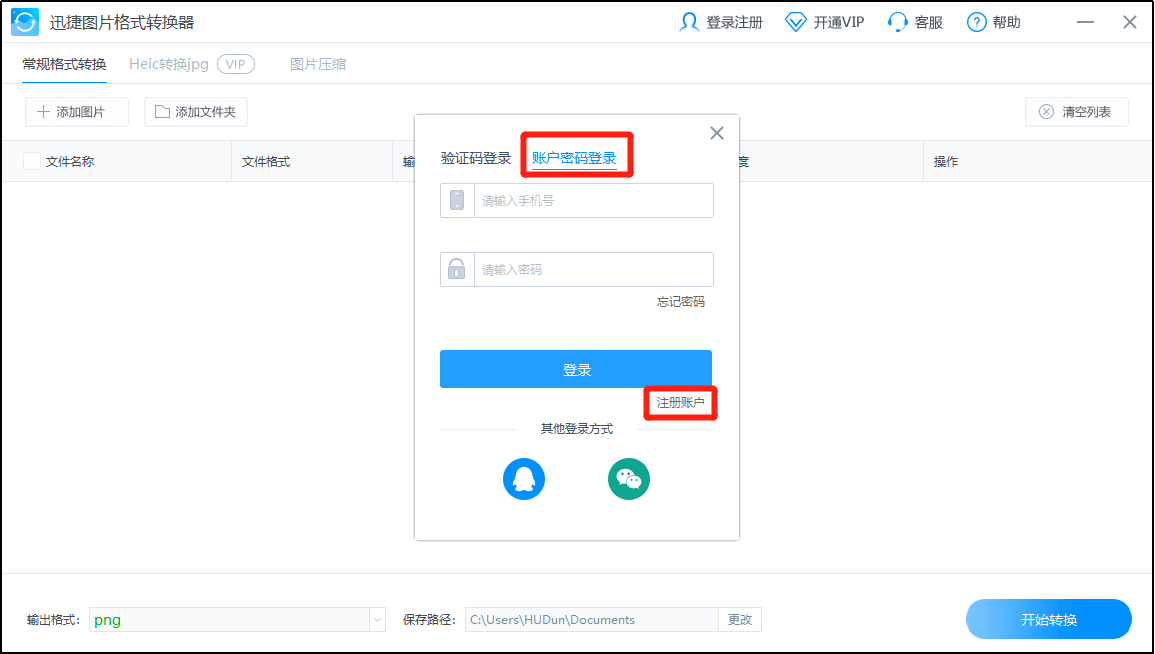Screen dimensions: 1155x654
Task: Click the 忘记密码 link
Action: 681,302
